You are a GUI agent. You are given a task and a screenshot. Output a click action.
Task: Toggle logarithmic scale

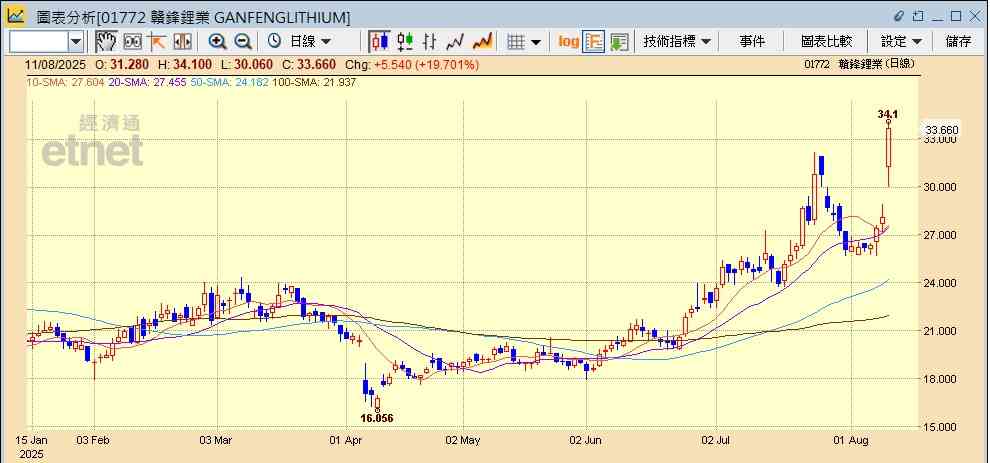tap(568, 42)
